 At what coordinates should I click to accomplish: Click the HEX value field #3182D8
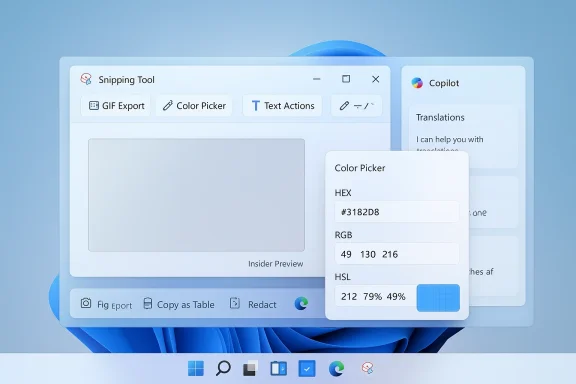click(397, 212)
